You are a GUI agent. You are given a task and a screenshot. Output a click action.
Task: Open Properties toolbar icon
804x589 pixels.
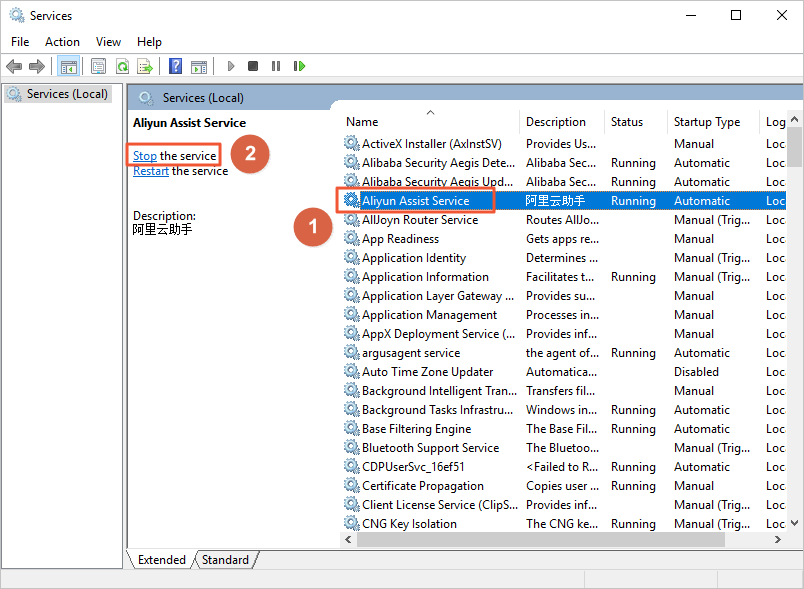(x=98, y=66)
